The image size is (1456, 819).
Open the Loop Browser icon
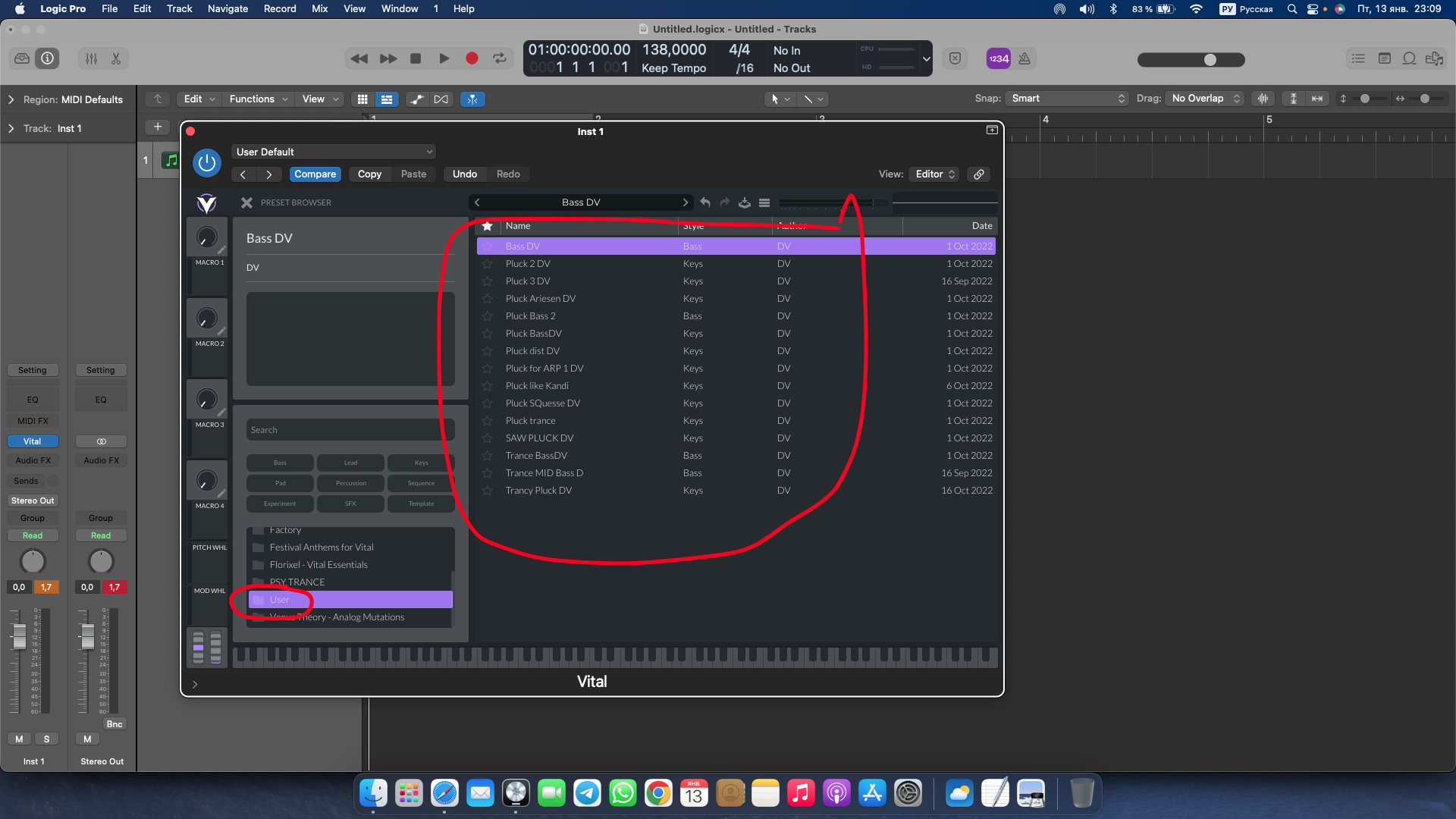pyautogui.click(x=1409, y=58)
